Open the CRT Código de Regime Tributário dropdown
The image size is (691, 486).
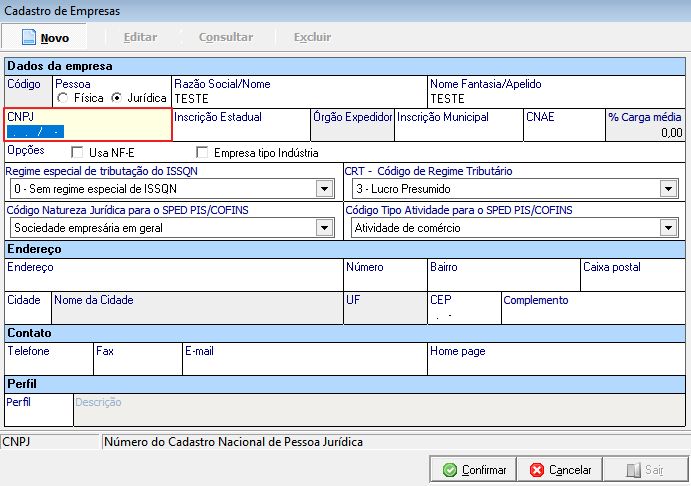click(x=668, y=189)
